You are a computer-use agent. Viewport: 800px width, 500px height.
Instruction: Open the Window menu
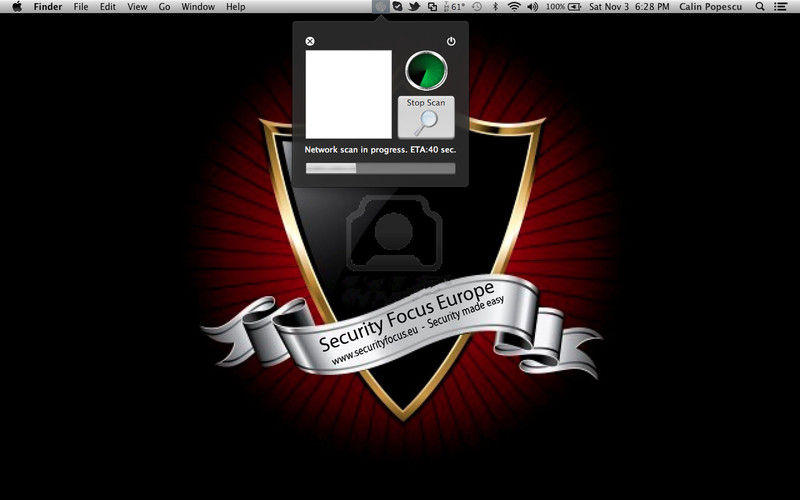click(x=198, y=7)
